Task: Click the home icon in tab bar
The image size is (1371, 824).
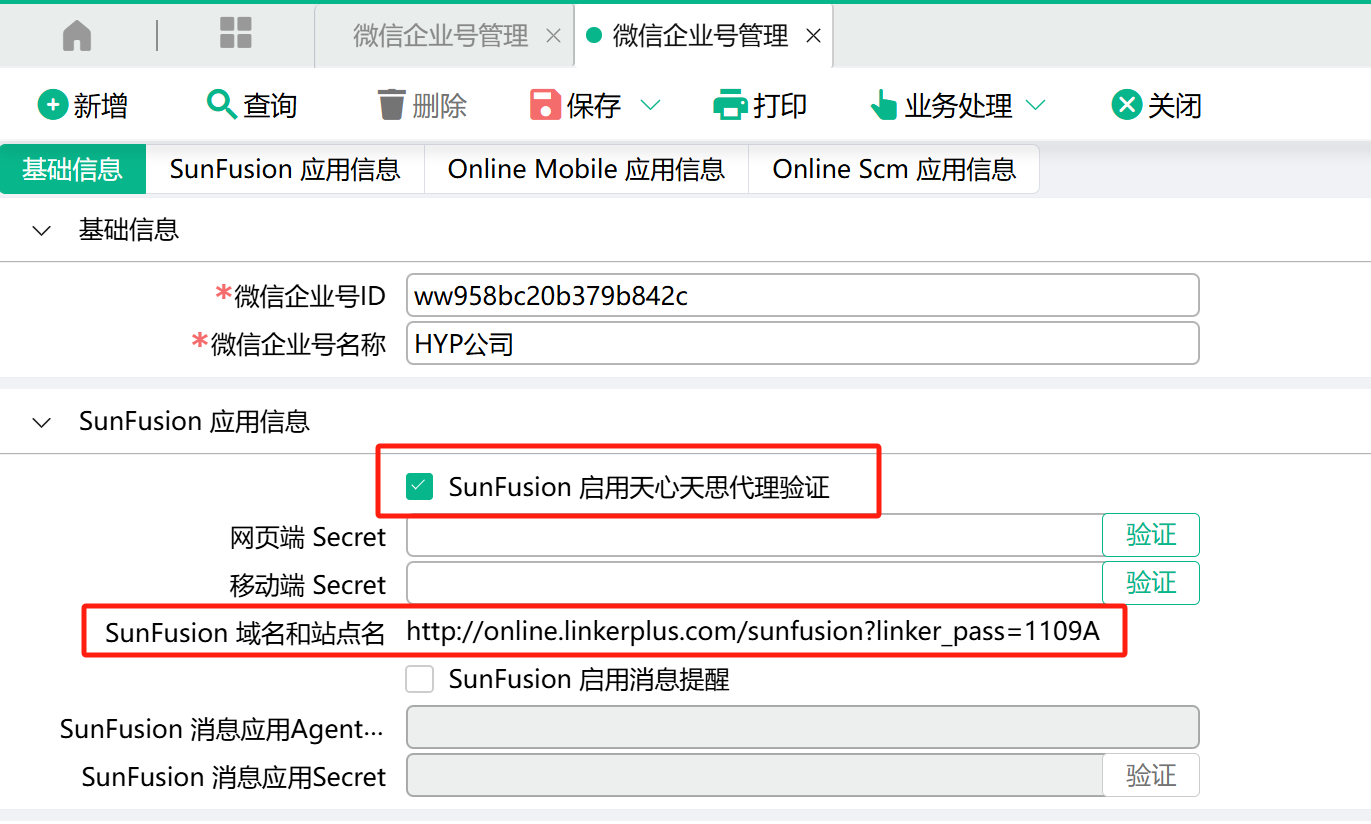Action: coord(77,36)
